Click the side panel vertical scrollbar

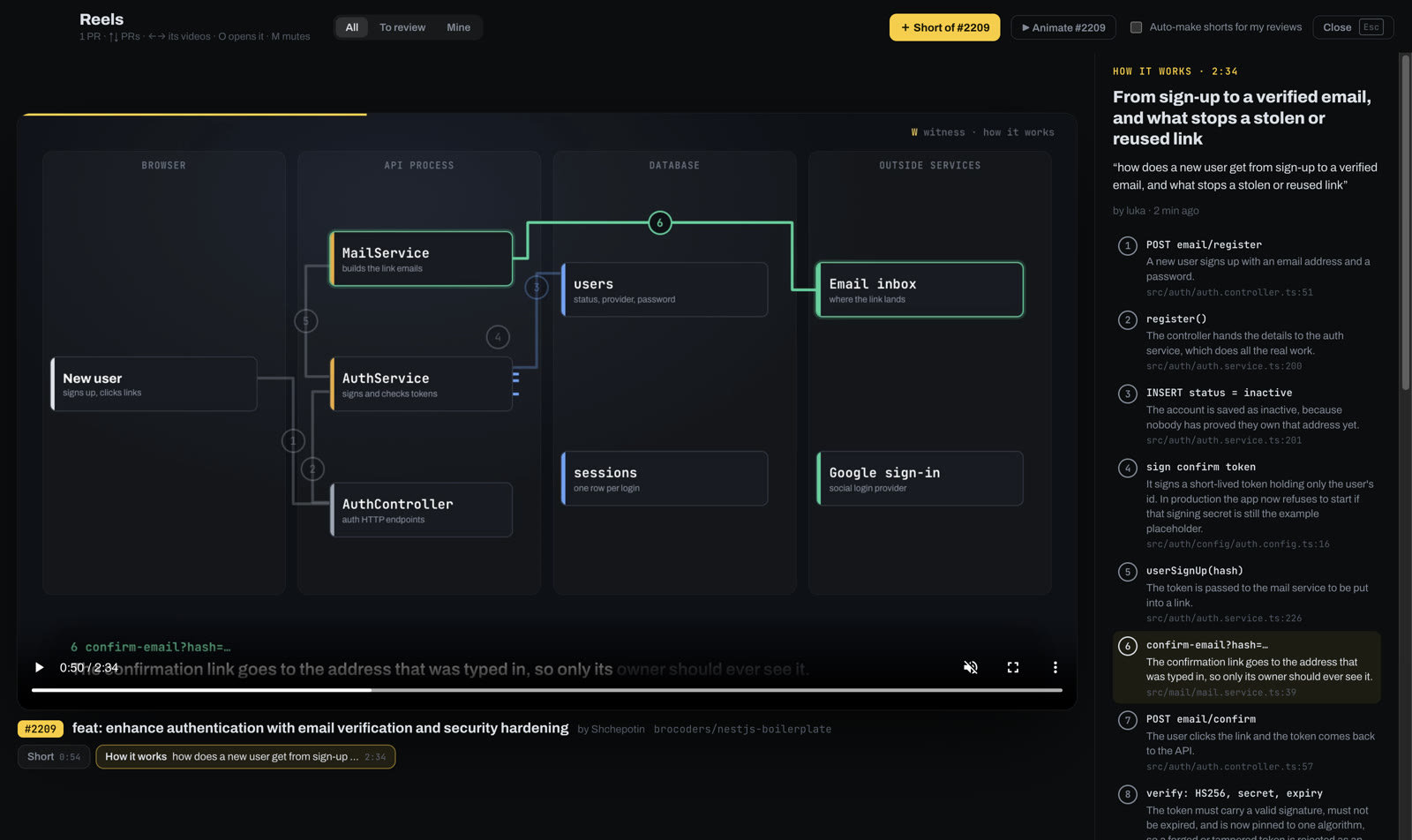tap(1406, 222)
